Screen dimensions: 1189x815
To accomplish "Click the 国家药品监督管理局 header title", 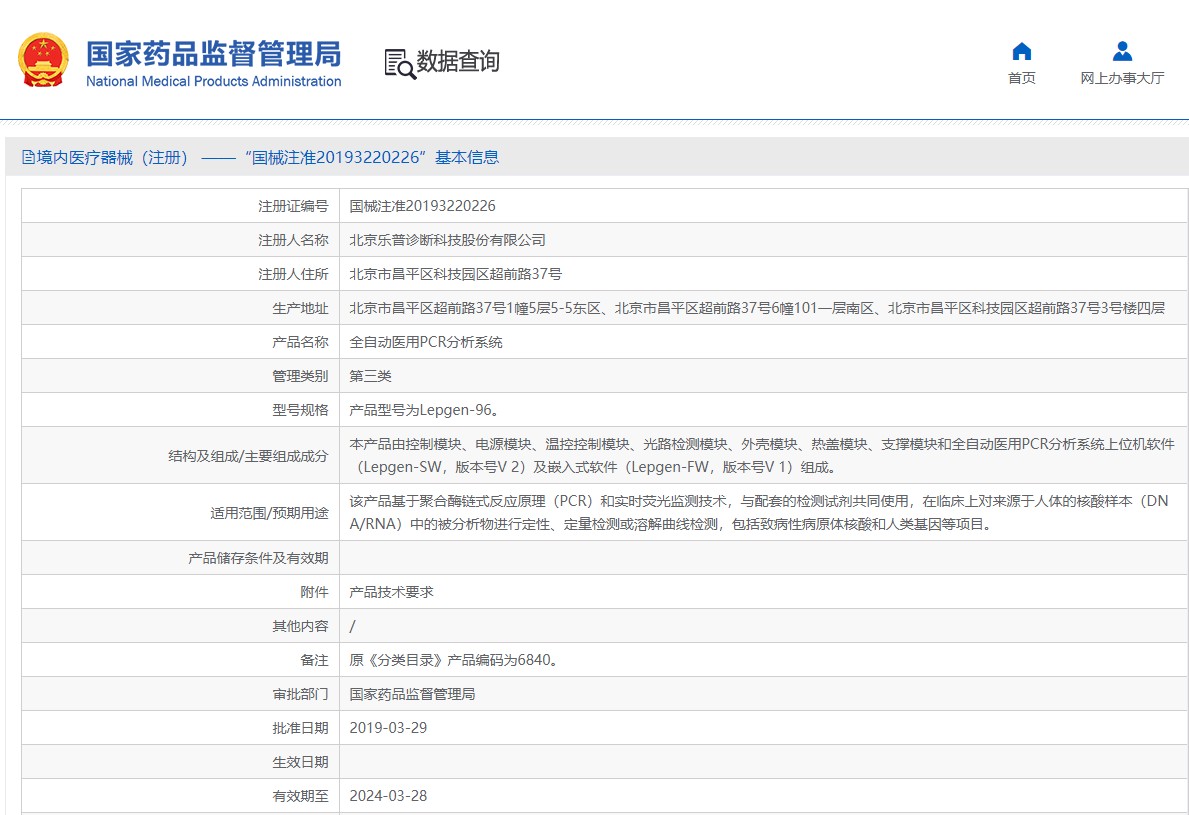I will point(214,54).
